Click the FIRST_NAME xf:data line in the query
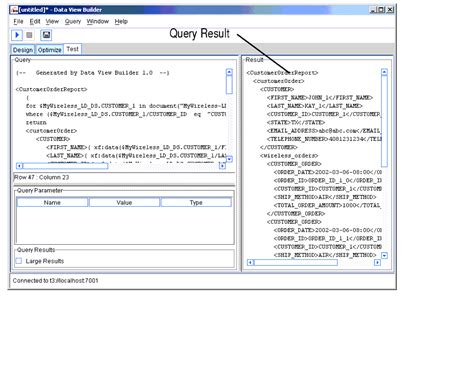The height and width of the screenshot is (369, 474). [x=136, y=147]
